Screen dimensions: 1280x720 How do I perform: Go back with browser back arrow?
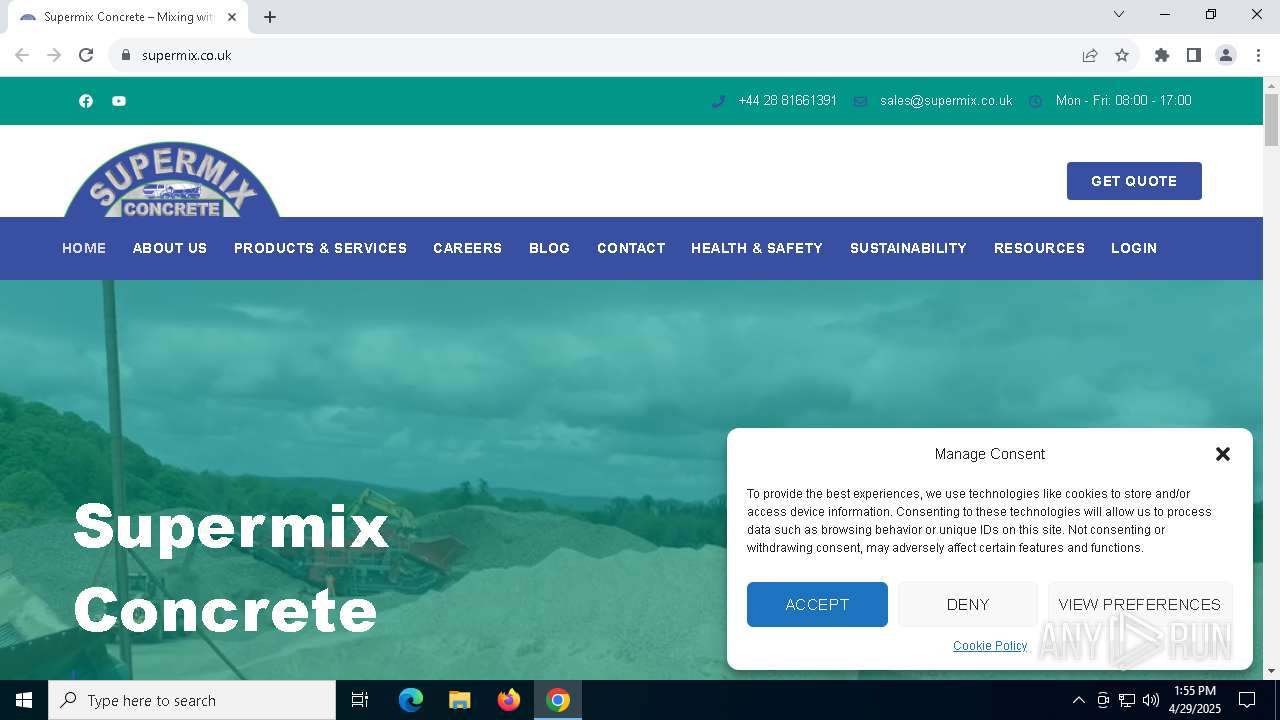point(22,55)
